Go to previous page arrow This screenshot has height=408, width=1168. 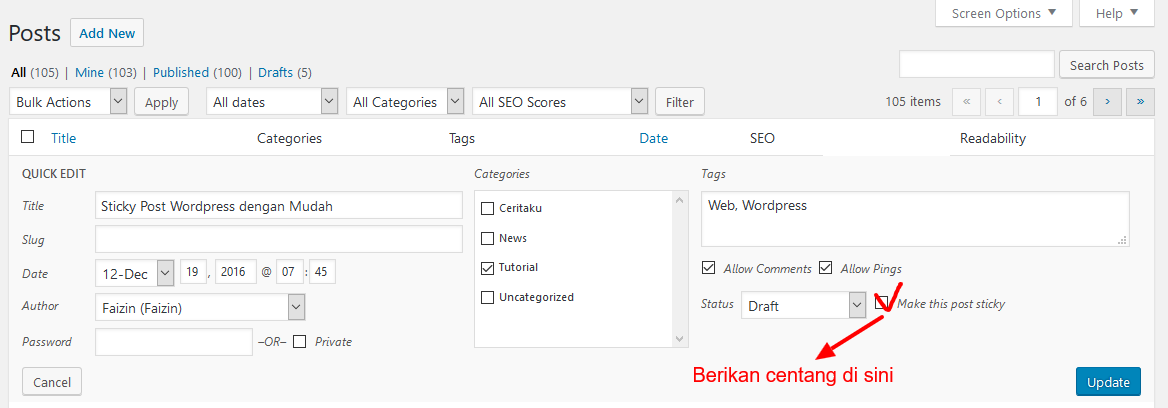(999, 102)
